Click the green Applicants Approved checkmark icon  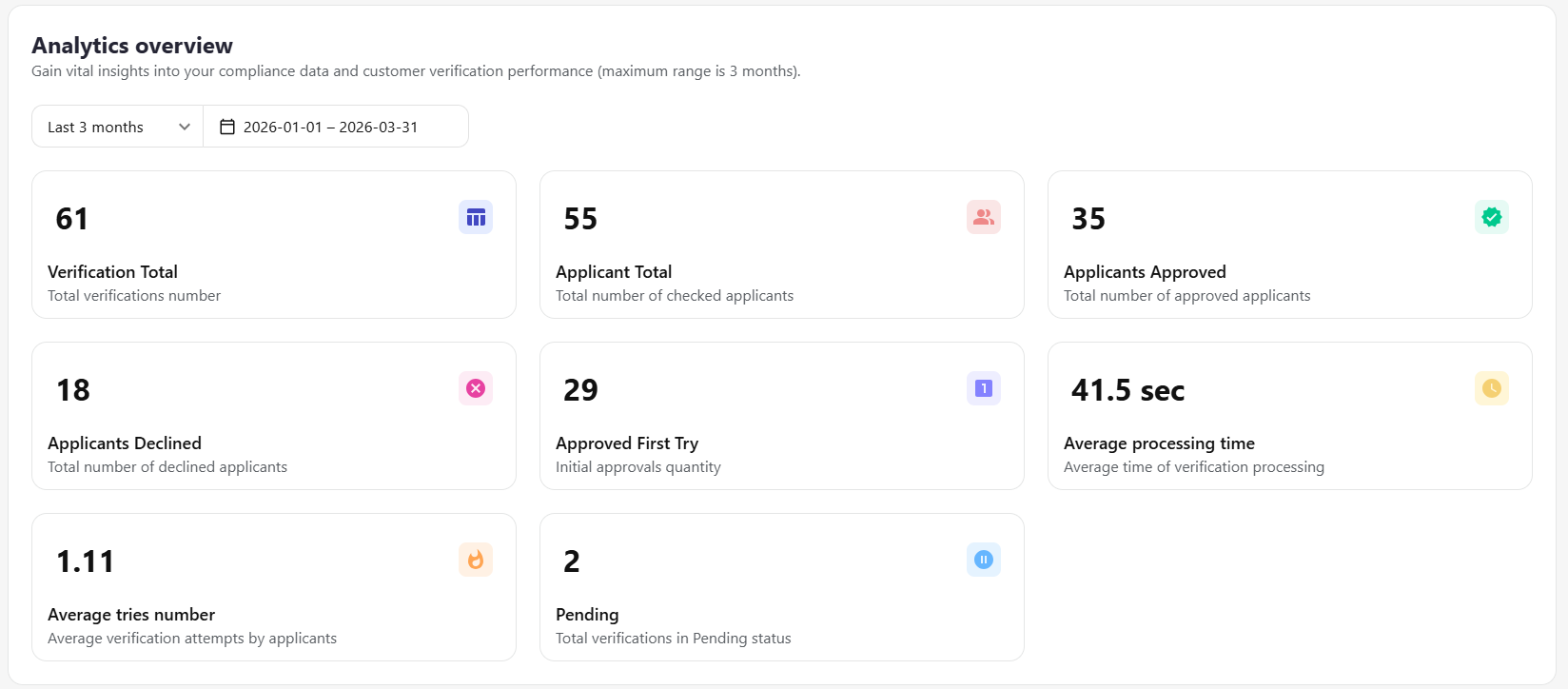click(x=1492, y=217)
